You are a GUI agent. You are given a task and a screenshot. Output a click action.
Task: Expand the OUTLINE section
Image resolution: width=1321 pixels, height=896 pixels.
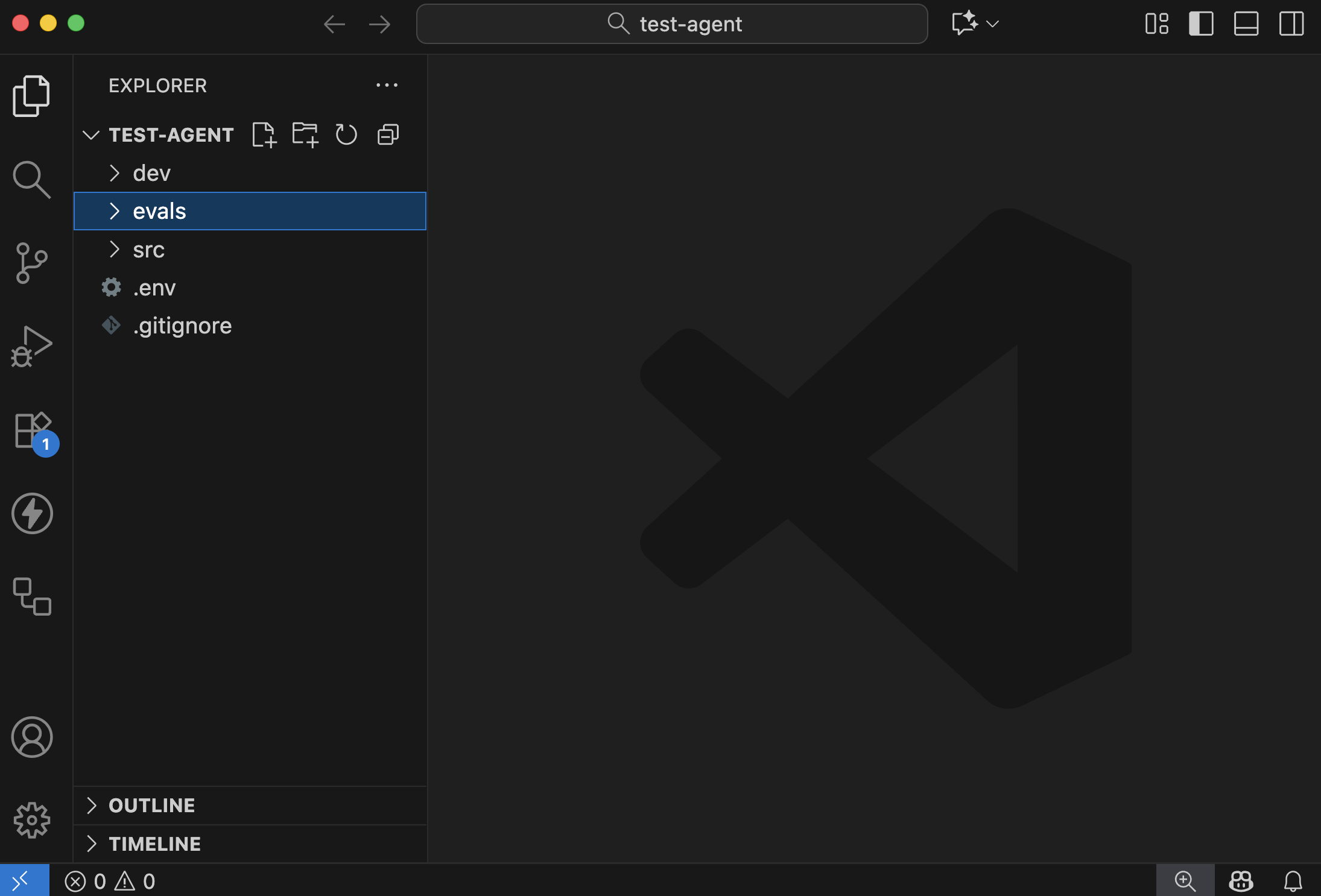(x=152, y=806)
